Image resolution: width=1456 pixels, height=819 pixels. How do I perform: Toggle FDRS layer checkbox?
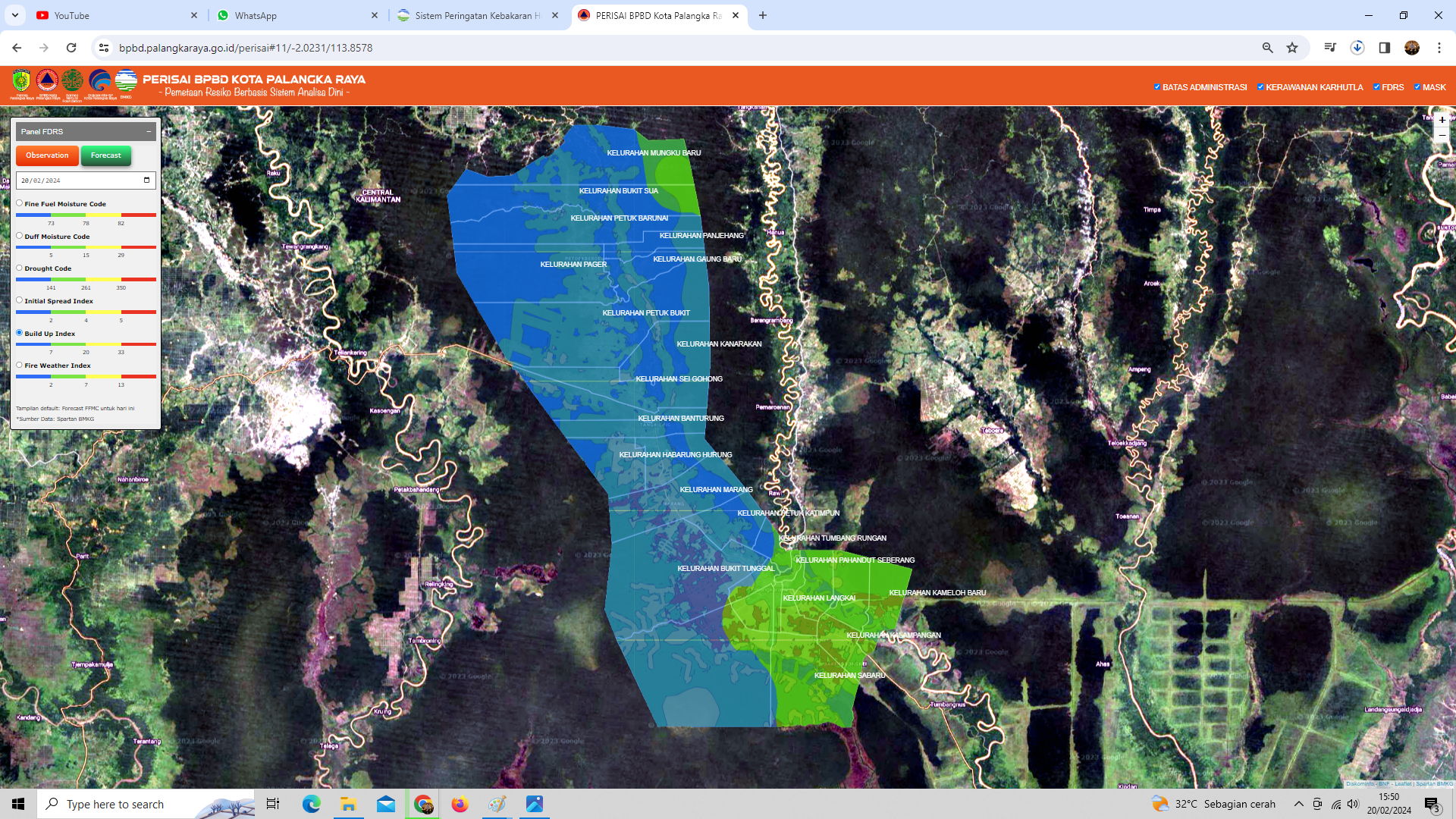(x=1376, y=86)
